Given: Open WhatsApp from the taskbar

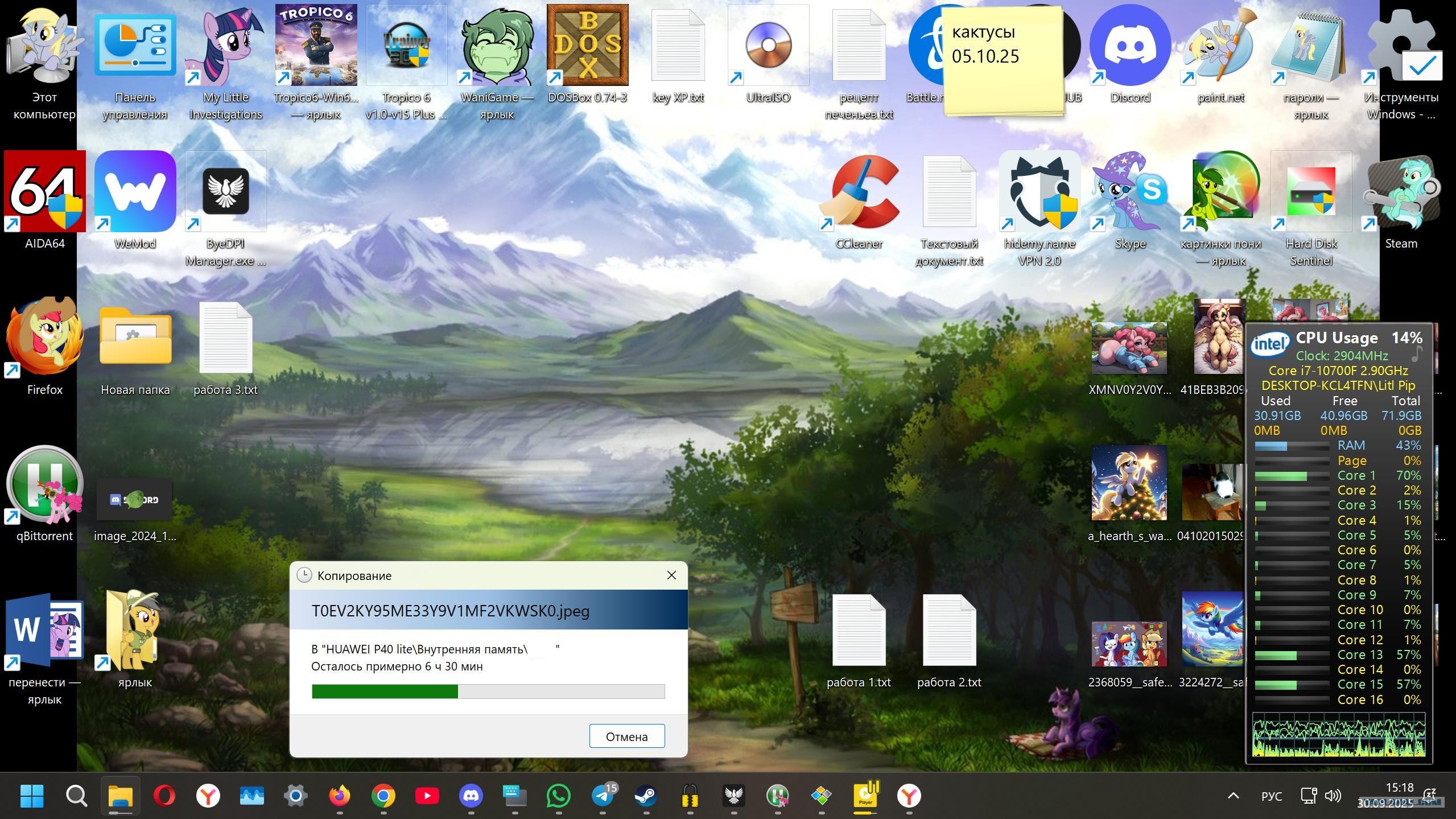Looking at the screenshot, I should click(x=558, y=795).
